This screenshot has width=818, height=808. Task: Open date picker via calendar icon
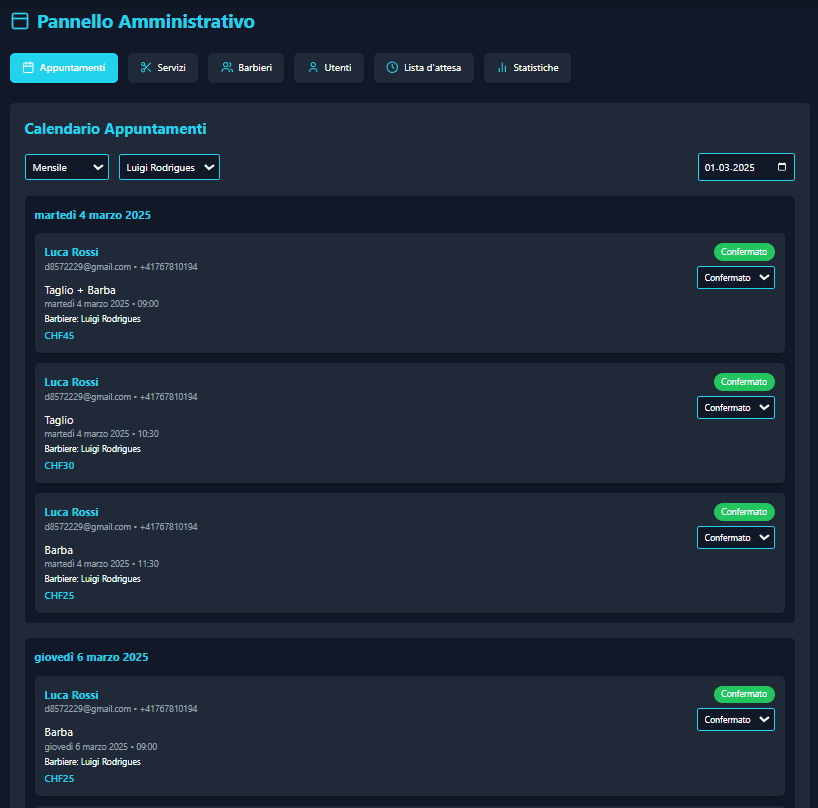781,167
